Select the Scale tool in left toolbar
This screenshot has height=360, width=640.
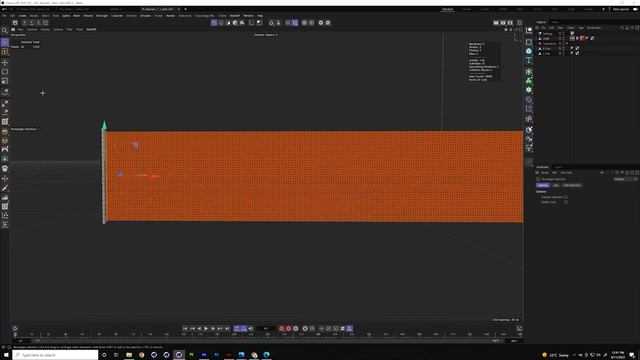point(5,81)
